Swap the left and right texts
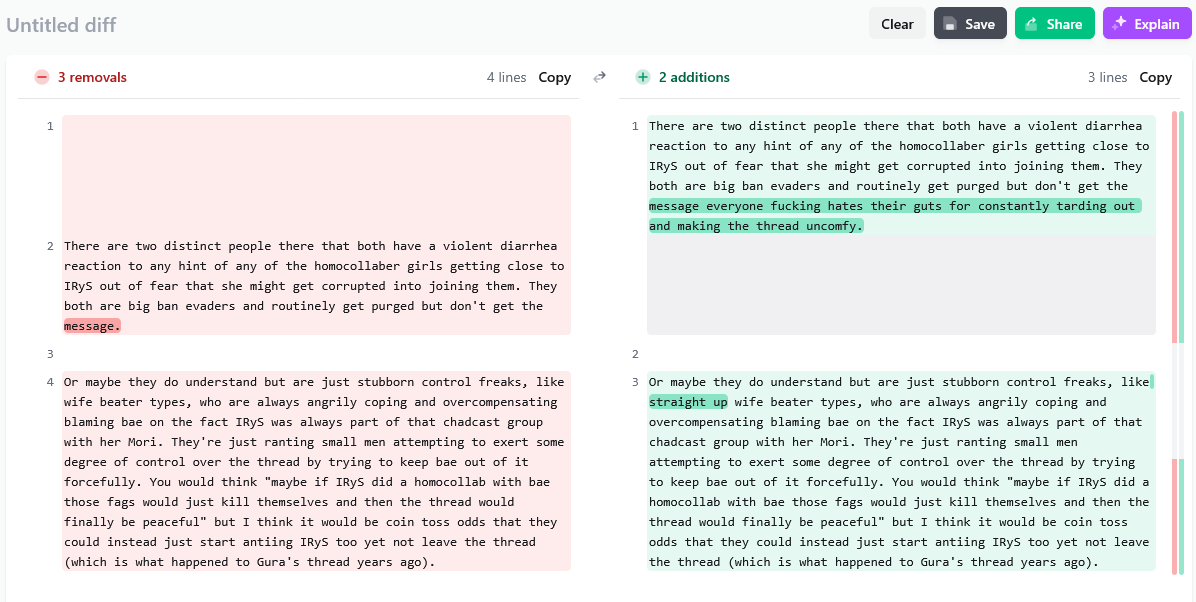1196x602 pixels. click(x=600, y=76)
